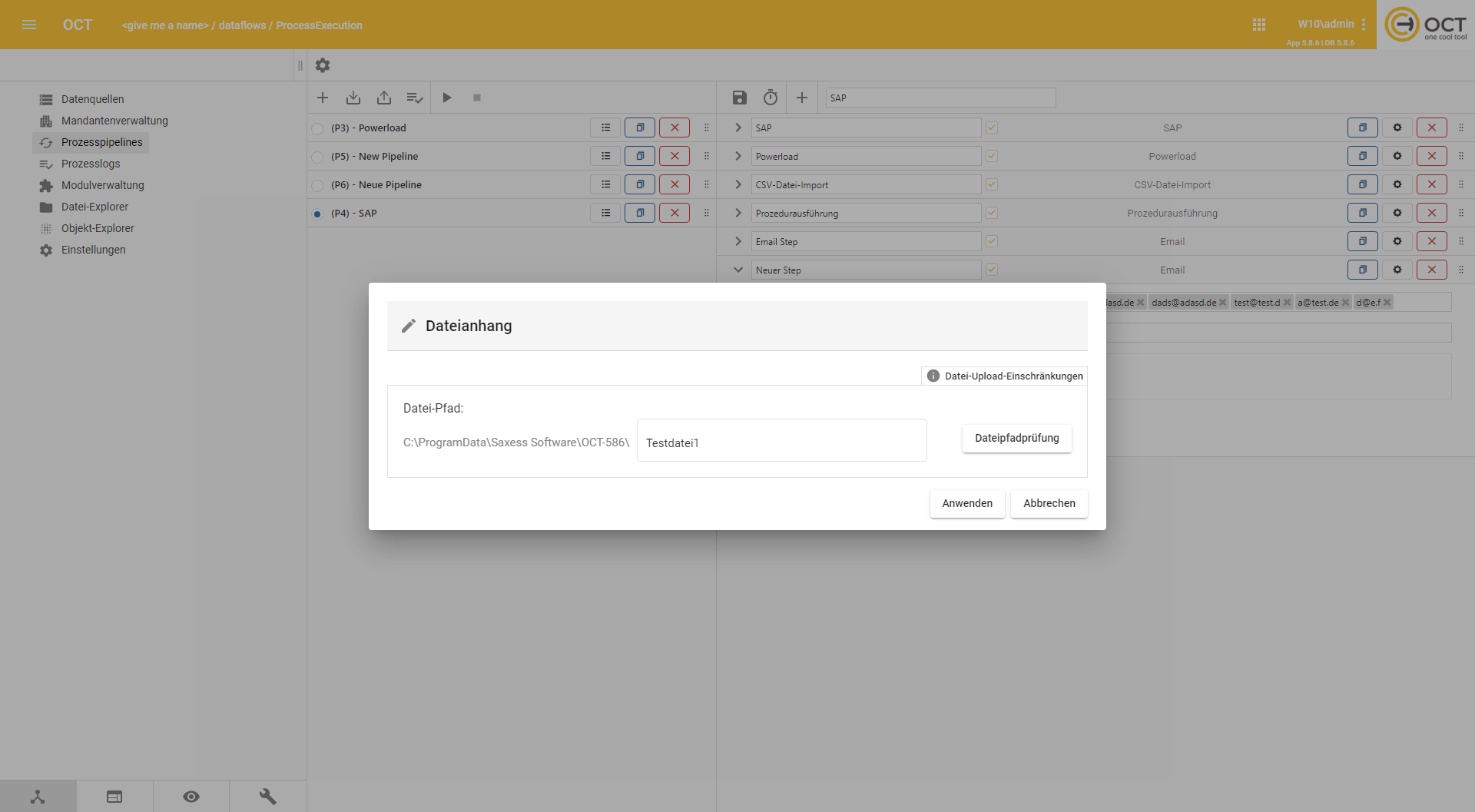
Task: Open Datei-Explorer in the sidebar
Action: pyautogui.click(x=94, y=207)
